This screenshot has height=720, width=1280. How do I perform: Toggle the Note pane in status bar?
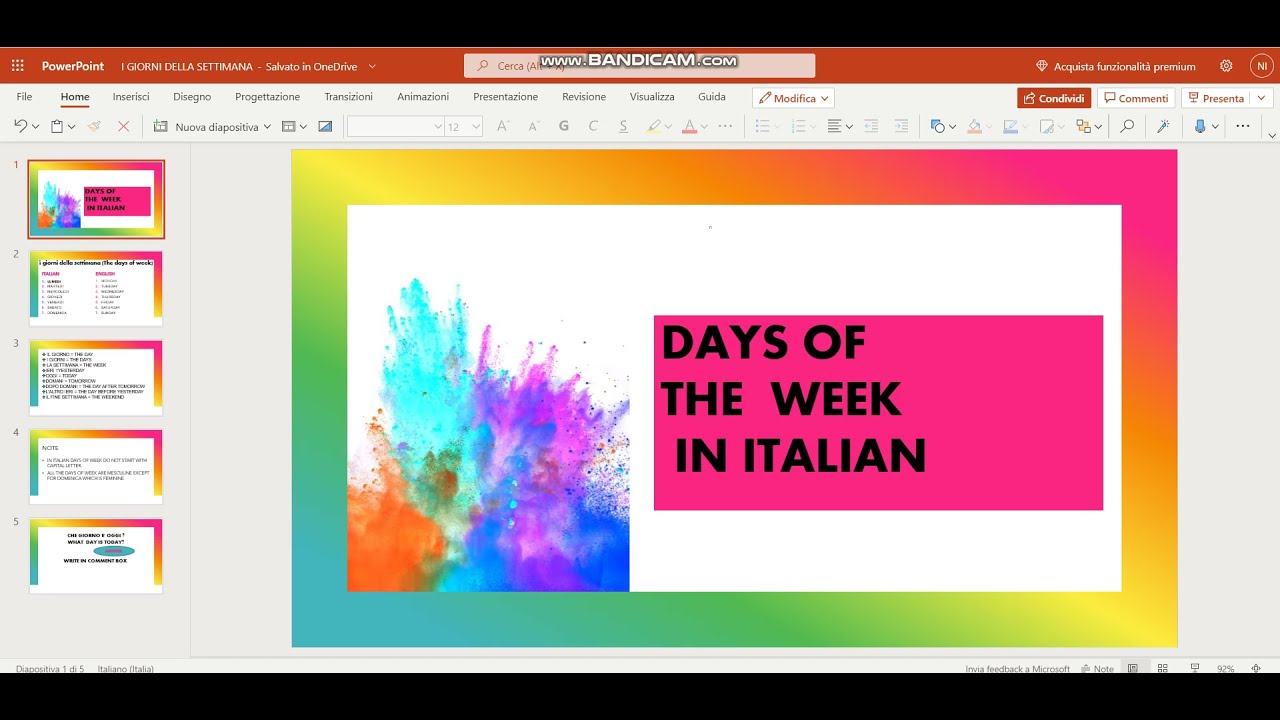tap(1097, 669)
